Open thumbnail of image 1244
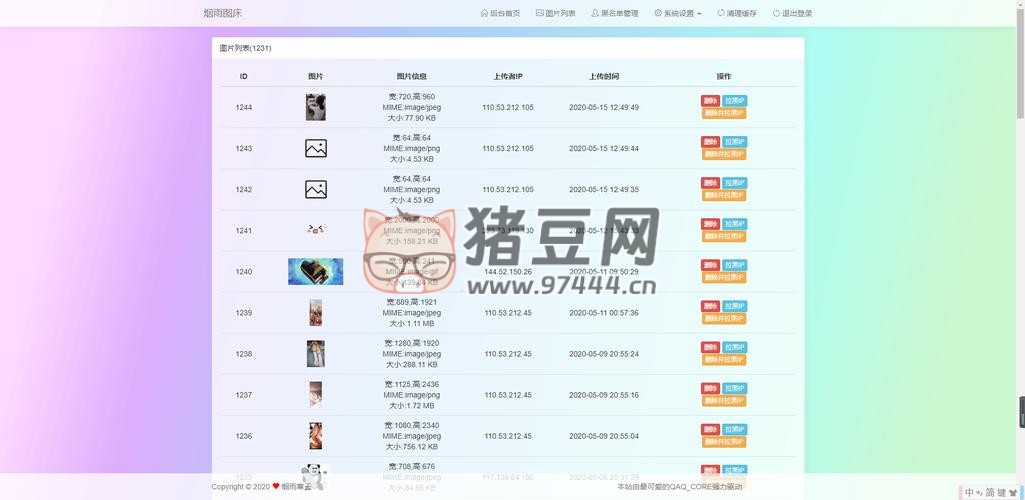 coord(315,107)
